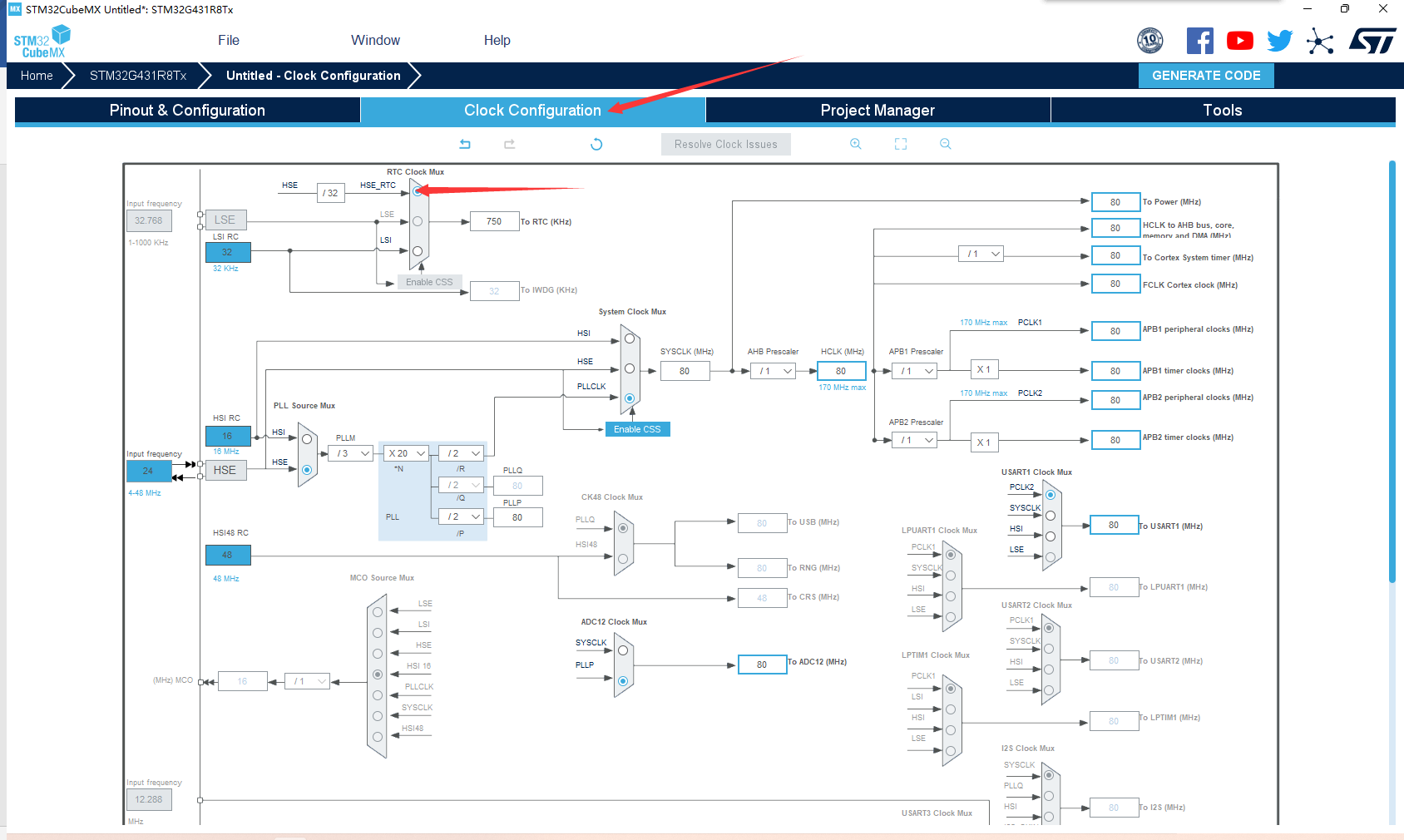Image resolution: width=1404 pixels, height=840 pixels.
Task: Expand the PLLM /3 divider dropdown
Action: pos(351,453)
